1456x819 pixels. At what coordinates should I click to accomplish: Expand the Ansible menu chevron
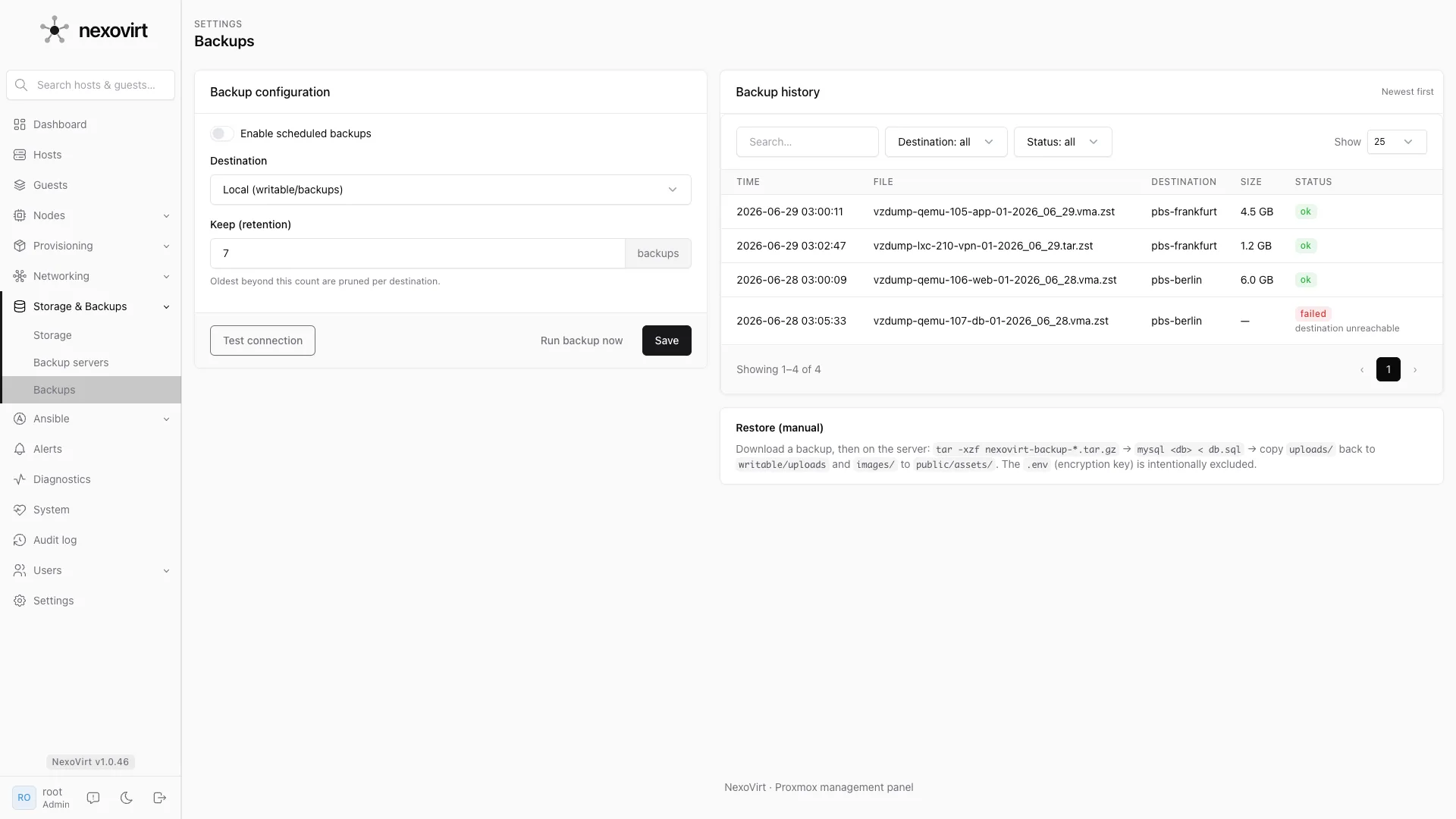(166, 419)
